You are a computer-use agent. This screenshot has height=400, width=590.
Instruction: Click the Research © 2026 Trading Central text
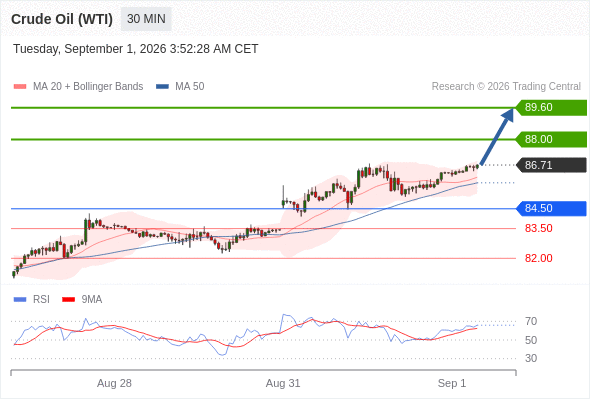point(506,87)
